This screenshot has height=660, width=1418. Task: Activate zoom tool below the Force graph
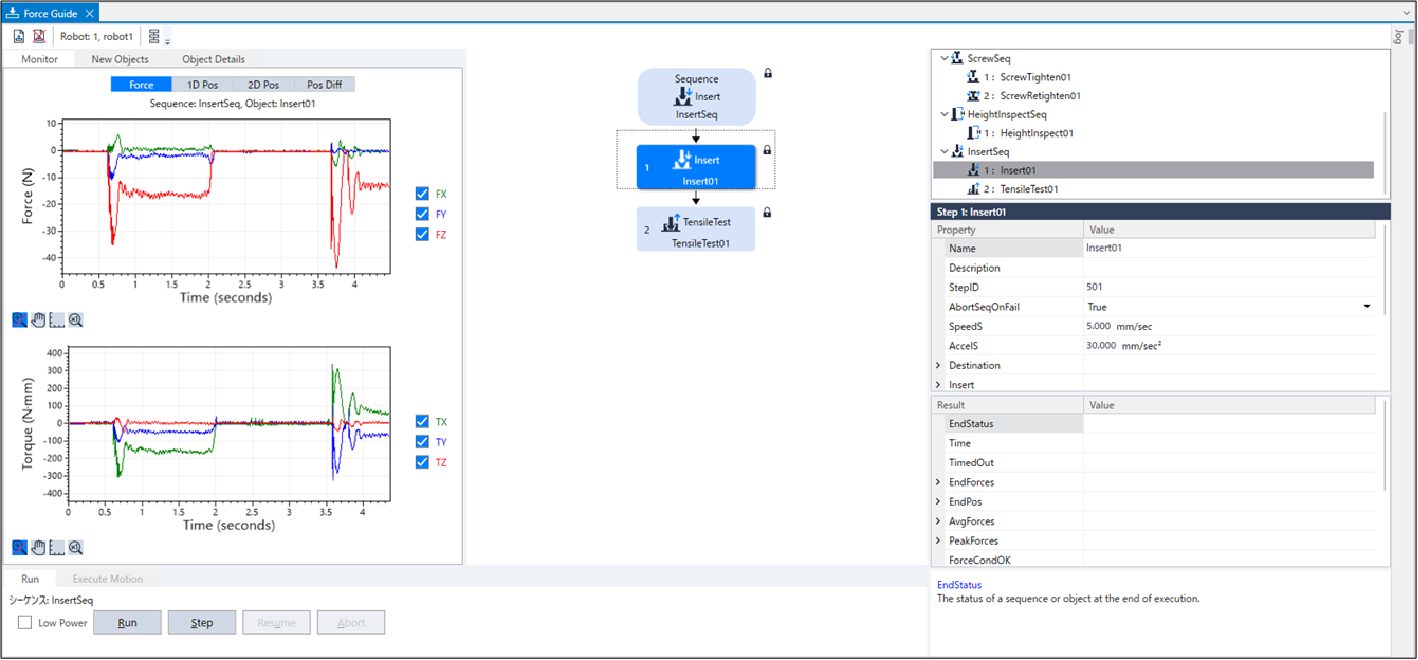20,320
